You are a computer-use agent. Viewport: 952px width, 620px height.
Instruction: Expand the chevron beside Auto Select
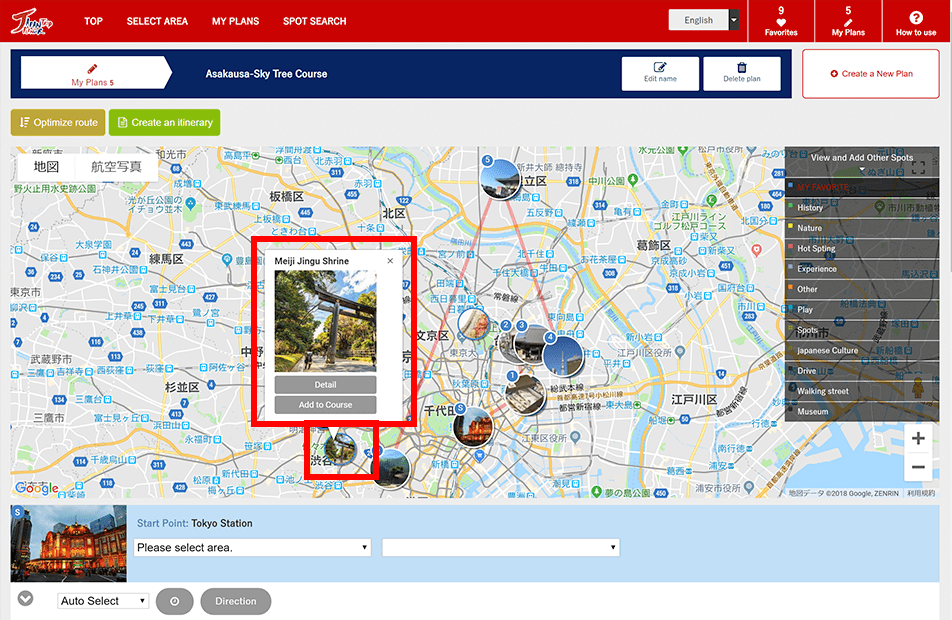tap(25, 599)
